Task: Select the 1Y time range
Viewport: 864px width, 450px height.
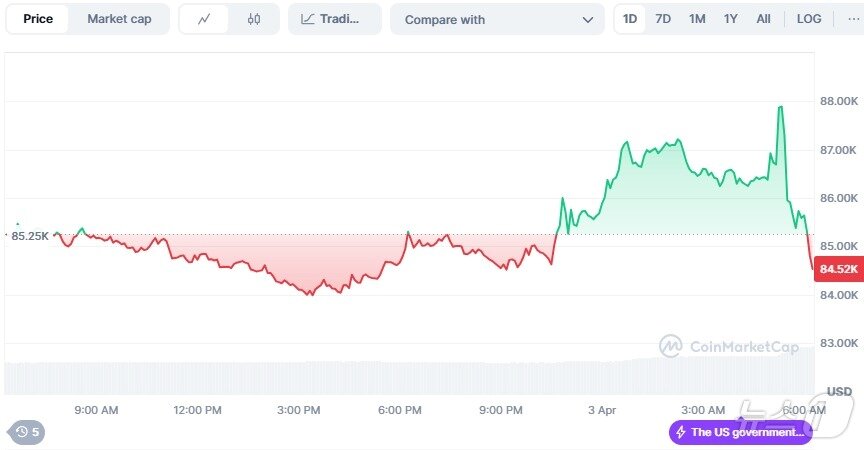Action: click(x=731, y=19)
